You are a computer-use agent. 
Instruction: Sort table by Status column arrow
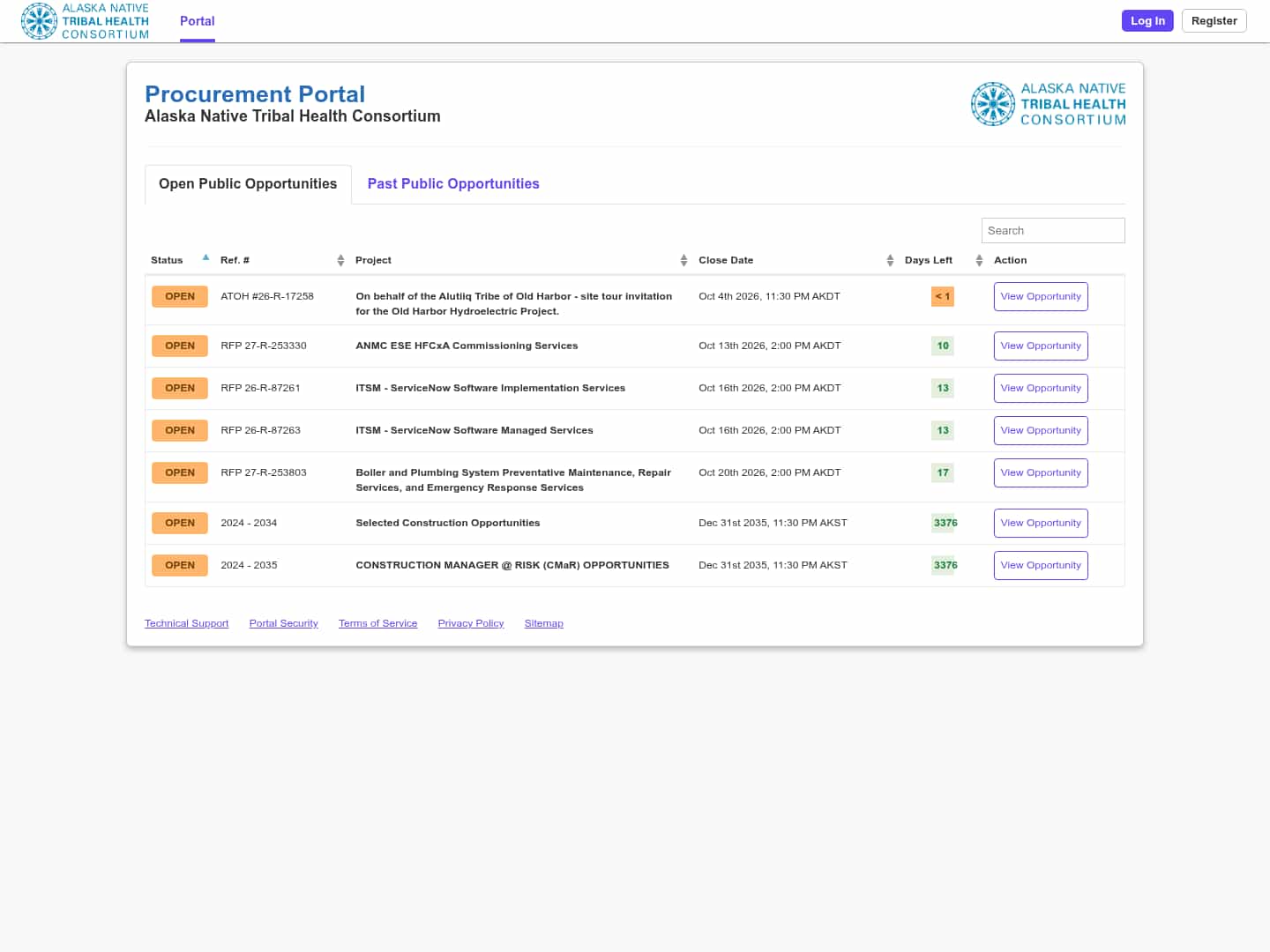[x=205, y=258]
